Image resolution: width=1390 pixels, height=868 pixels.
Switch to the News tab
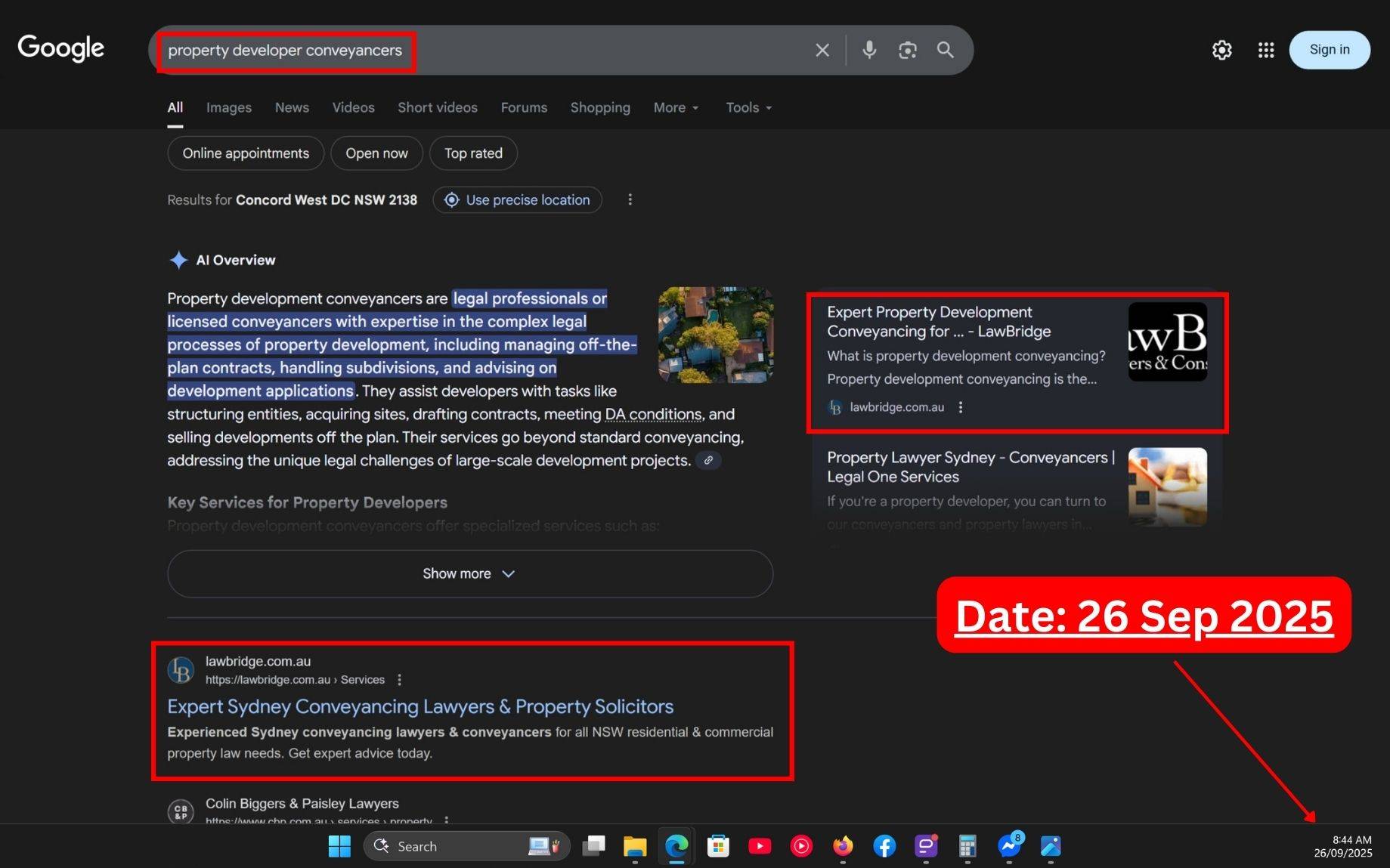pyautogui.click(x=292, y=108)
